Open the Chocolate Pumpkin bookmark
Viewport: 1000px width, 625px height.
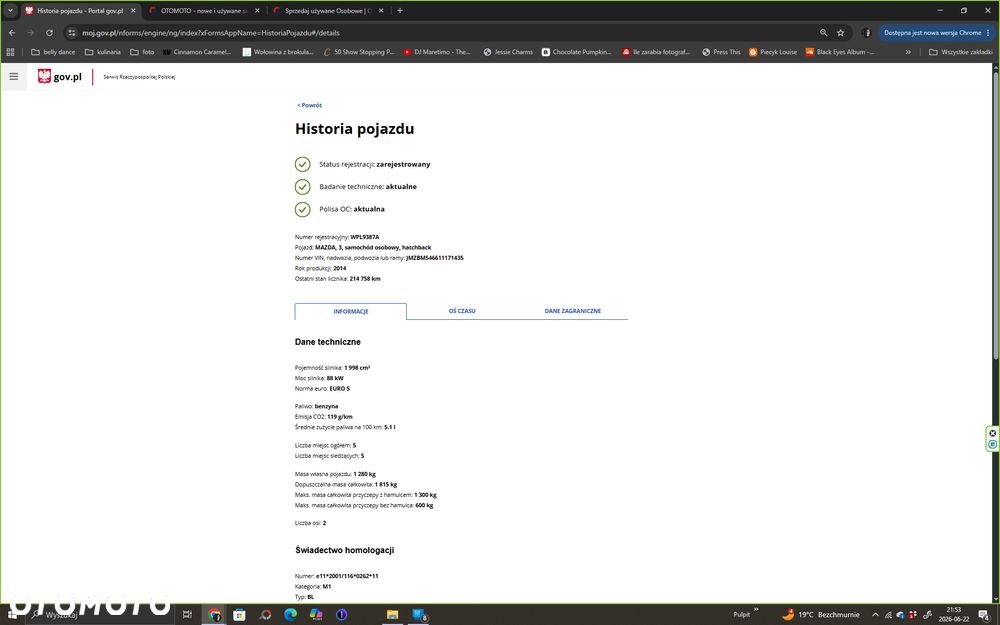pyautogui.click(x=577, y=52)
